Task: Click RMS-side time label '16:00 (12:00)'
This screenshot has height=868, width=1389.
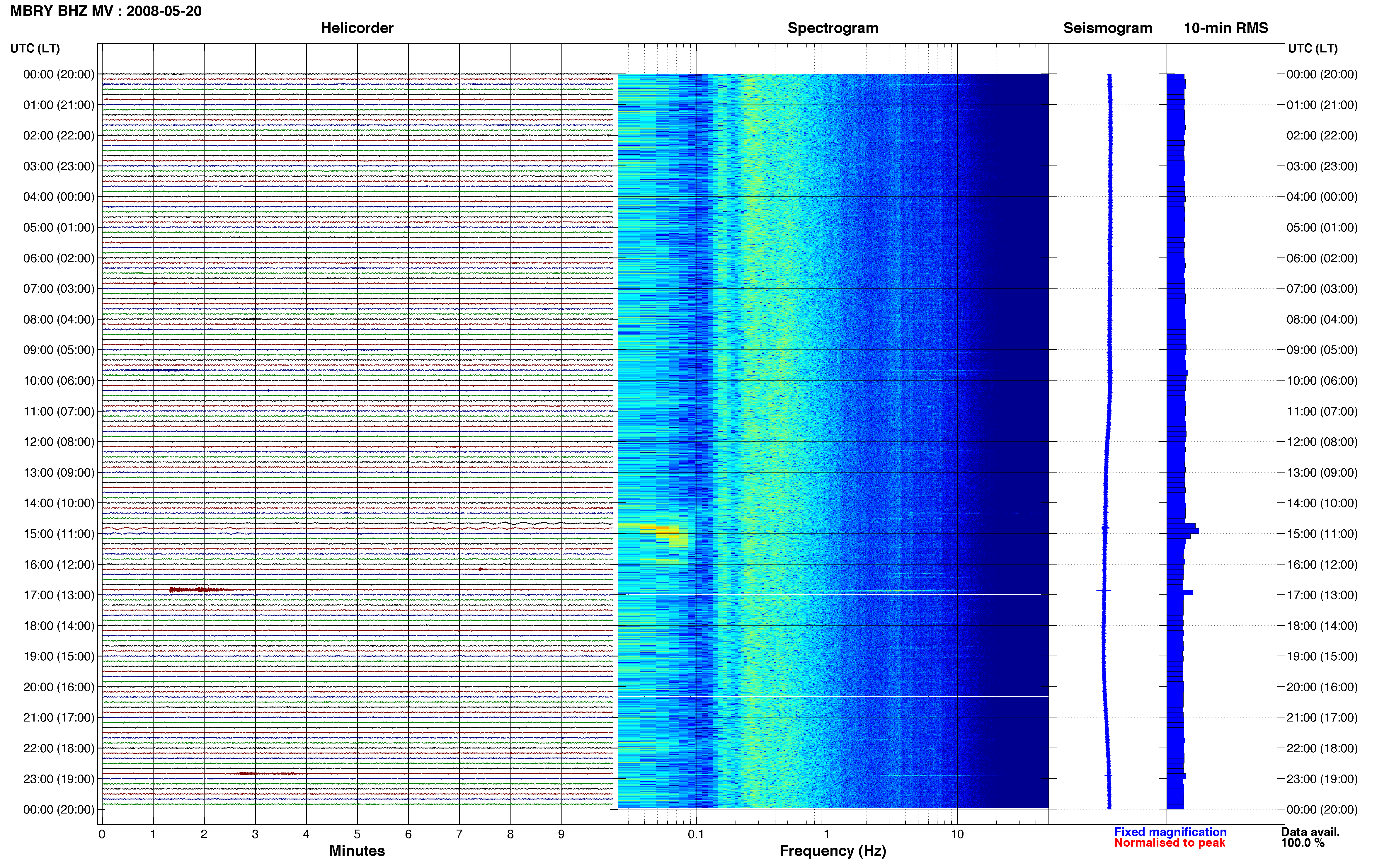Action: coord(1322,565)
